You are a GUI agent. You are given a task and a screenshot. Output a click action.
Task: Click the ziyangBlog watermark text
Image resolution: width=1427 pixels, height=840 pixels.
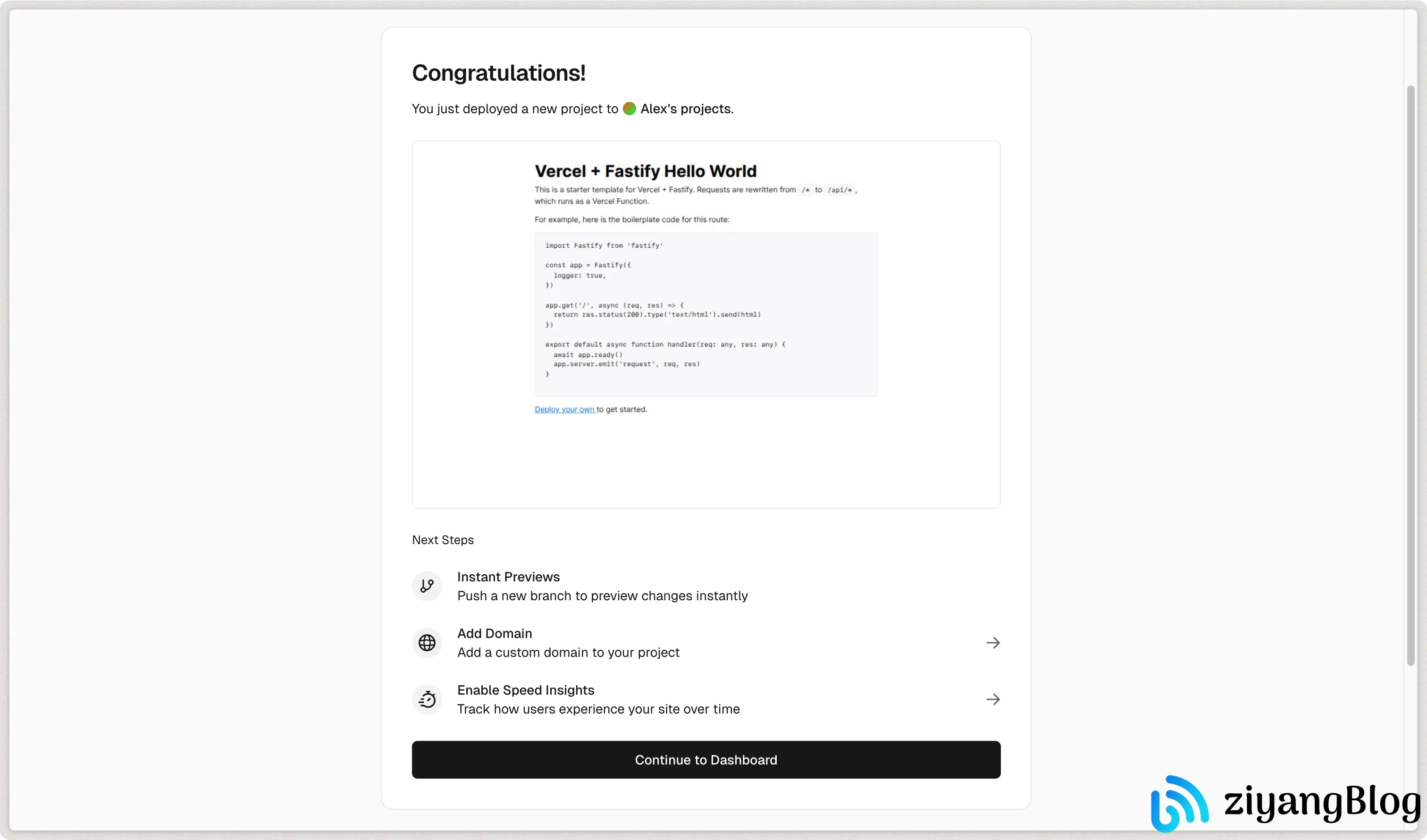click(1322, 803)
